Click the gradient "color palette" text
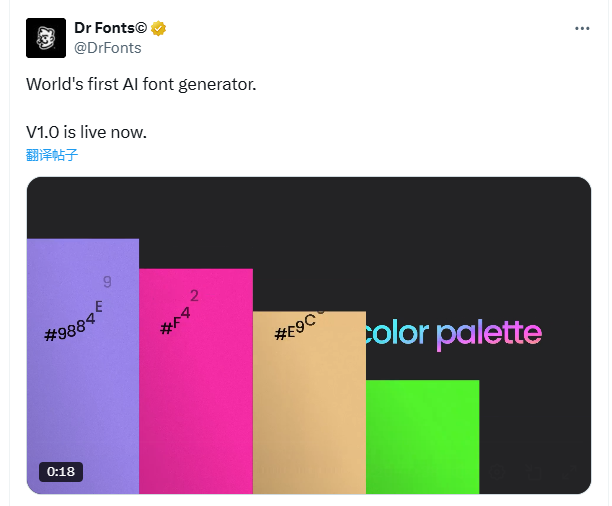Screen dimensions: 612x506 point(453,334)
